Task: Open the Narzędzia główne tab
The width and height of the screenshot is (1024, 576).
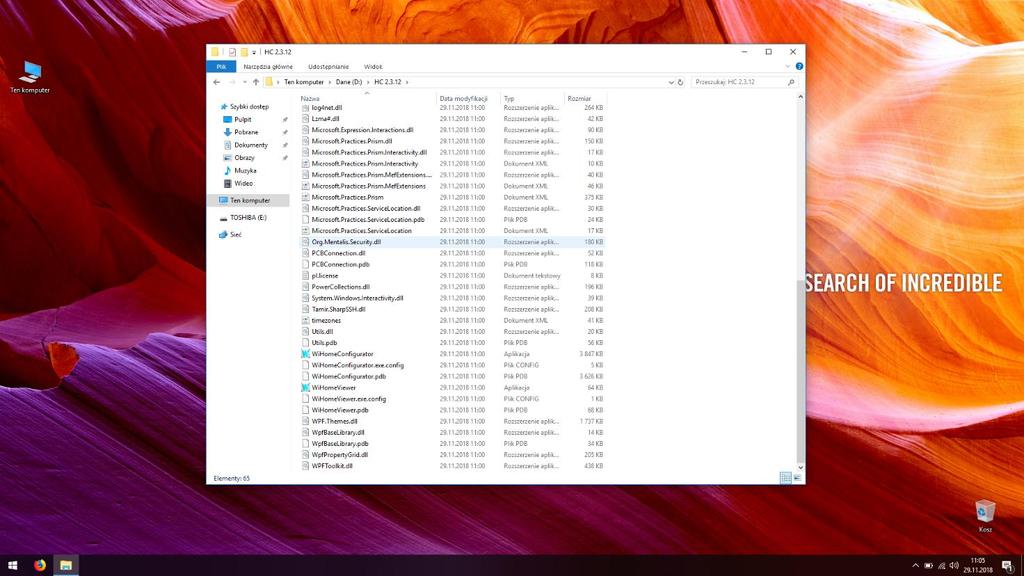Action: click(x=268, y=67)
